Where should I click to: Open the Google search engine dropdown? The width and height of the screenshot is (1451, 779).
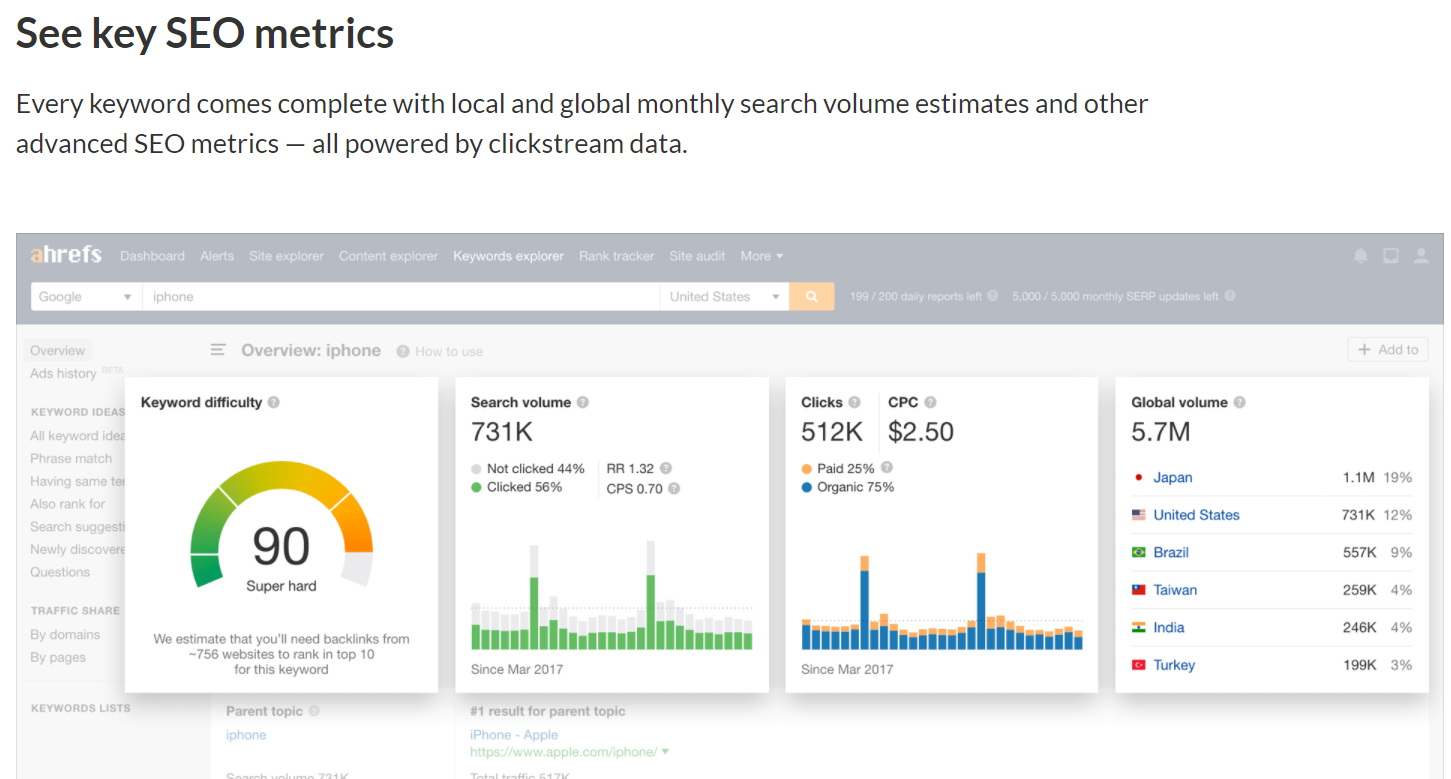coord(86,296)
